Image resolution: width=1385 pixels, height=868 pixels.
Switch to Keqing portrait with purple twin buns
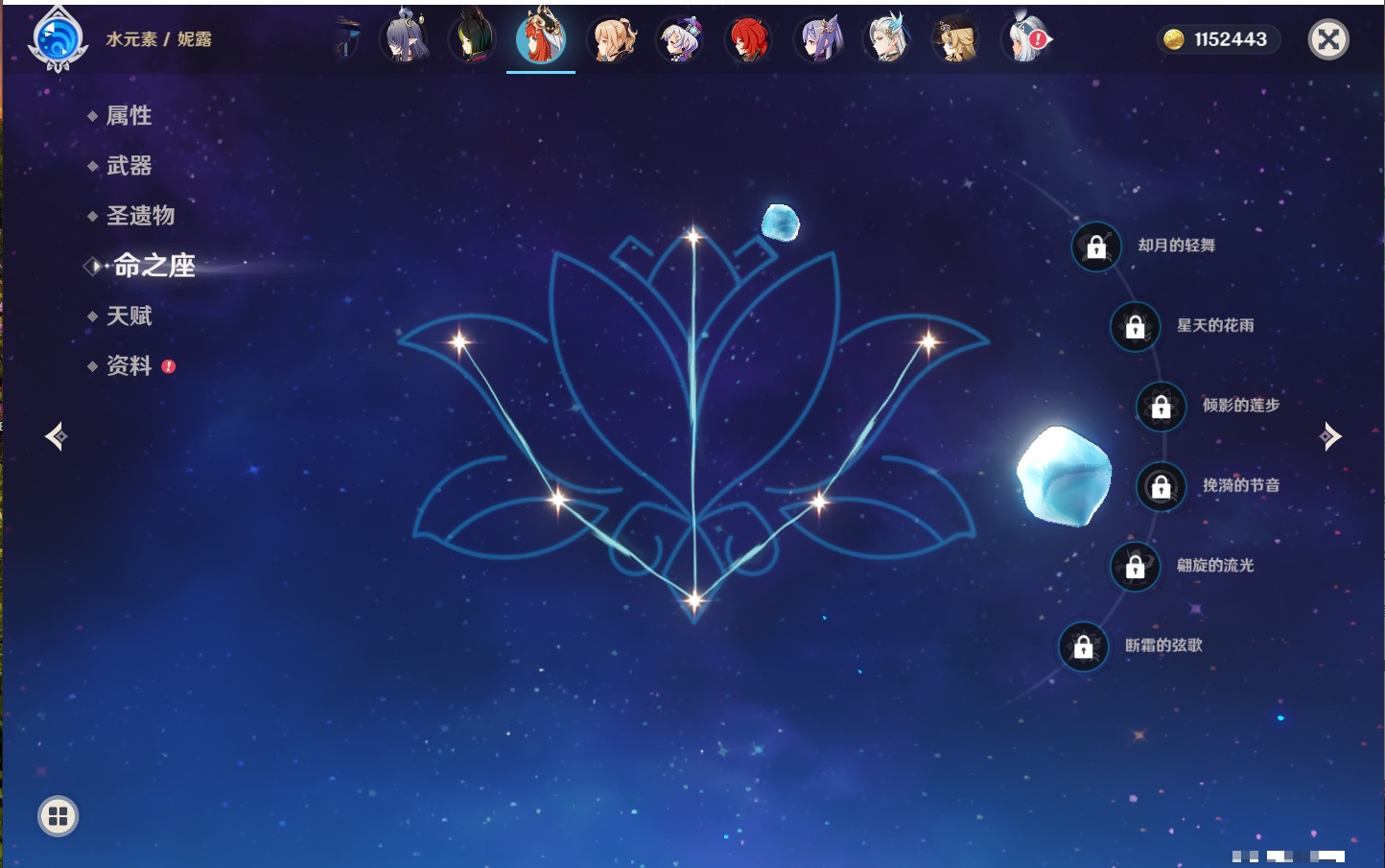[818, 38]
